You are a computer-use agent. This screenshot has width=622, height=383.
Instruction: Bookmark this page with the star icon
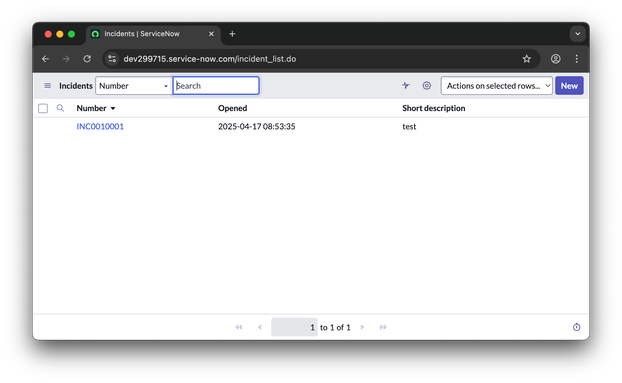click(x=526, y=59)
